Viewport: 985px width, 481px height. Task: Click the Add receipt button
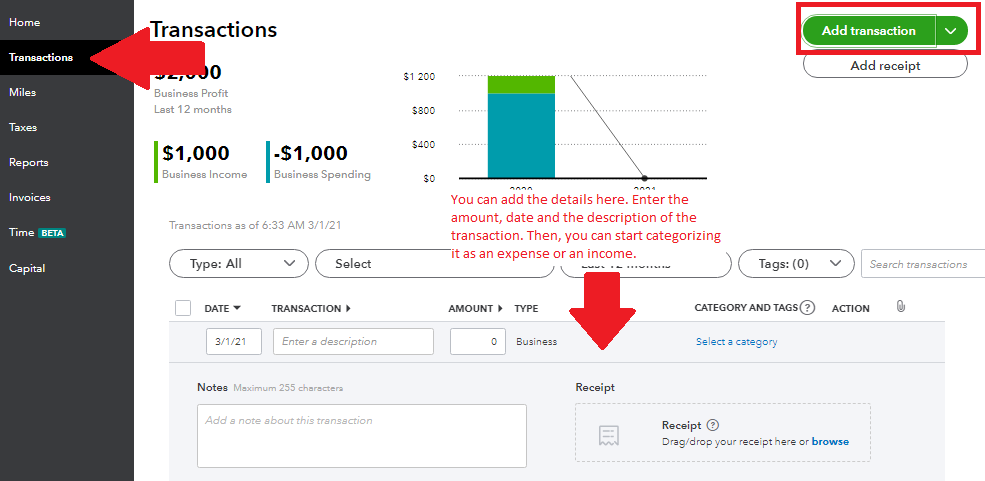pos(885,66)
